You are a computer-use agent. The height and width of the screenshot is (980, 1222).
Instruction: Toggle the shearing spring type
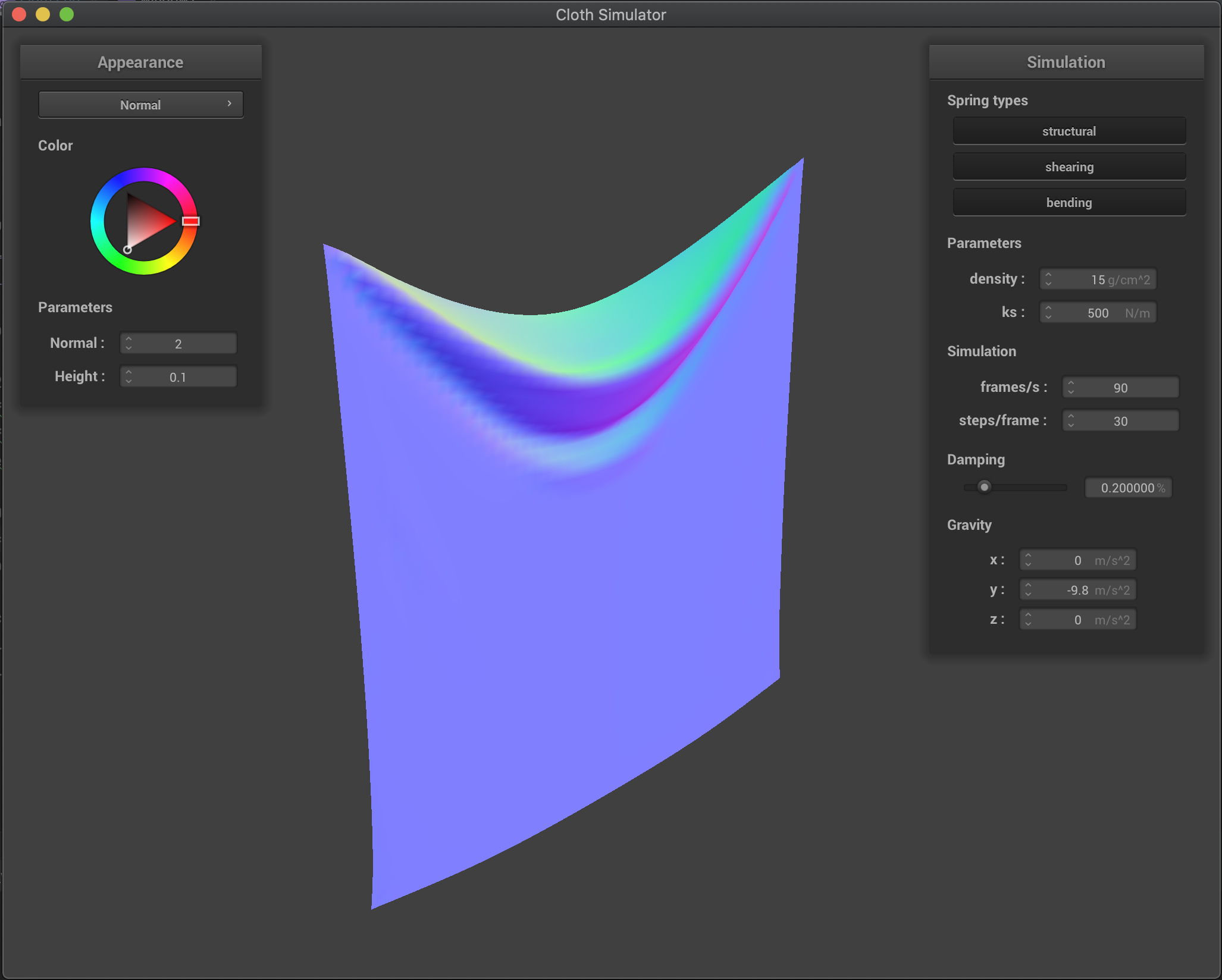(x=1069, y=167)
